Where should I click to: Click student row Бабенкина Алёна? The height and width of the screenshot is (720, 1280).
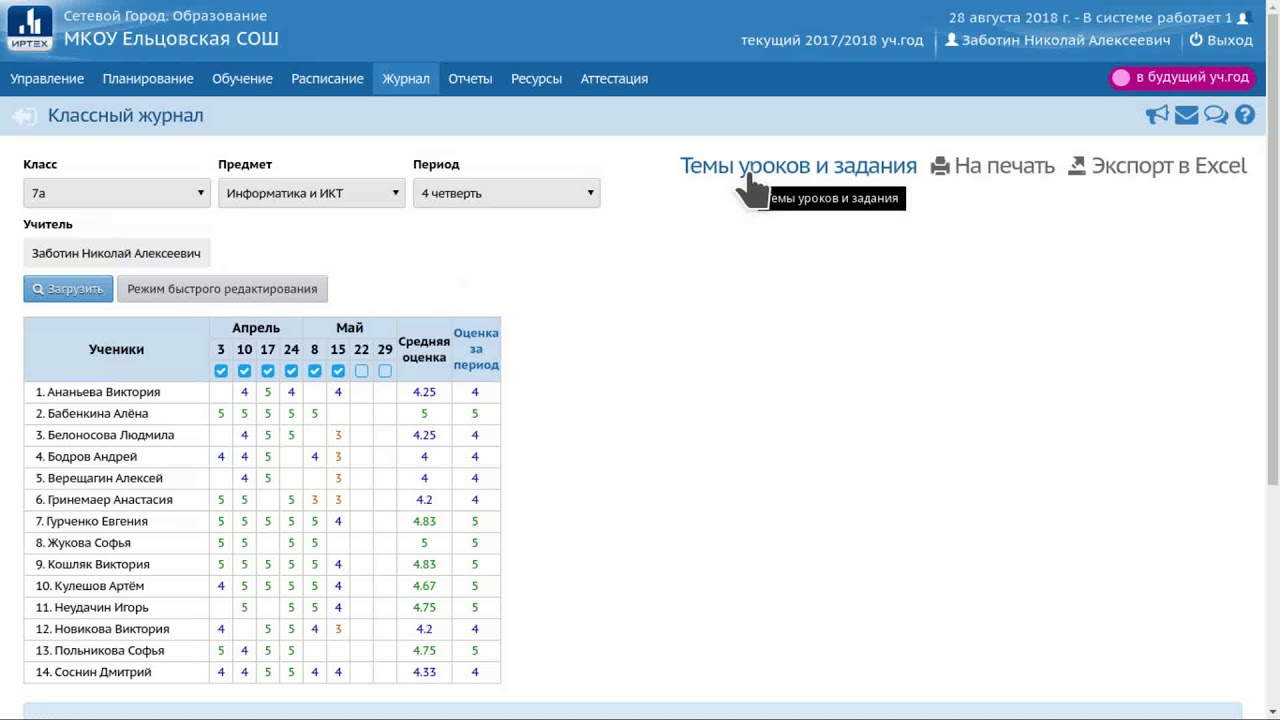click(x=262, y=414)
